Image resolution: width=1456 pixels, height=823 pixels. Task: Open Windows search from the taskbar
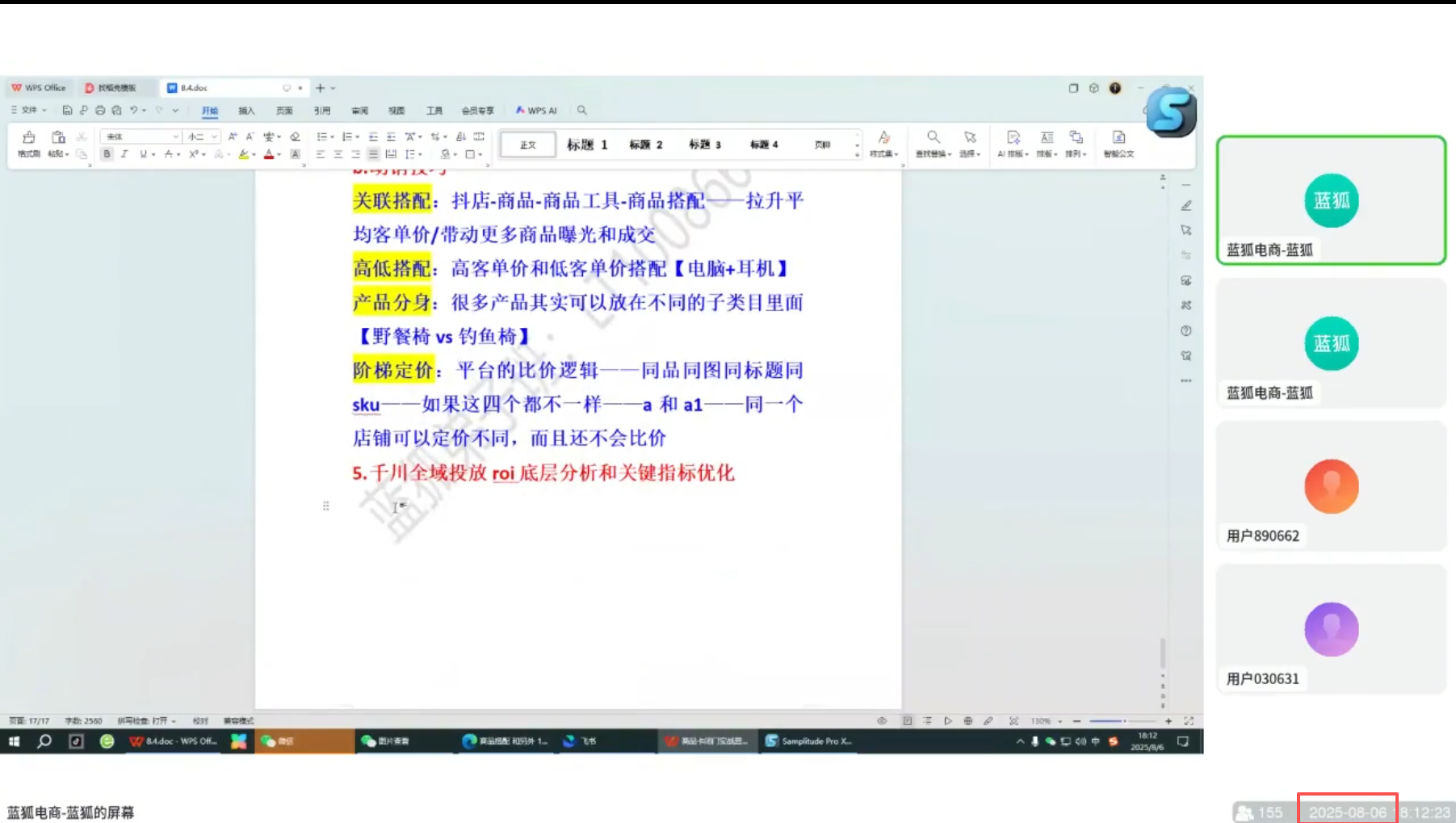tap(44, 741)
